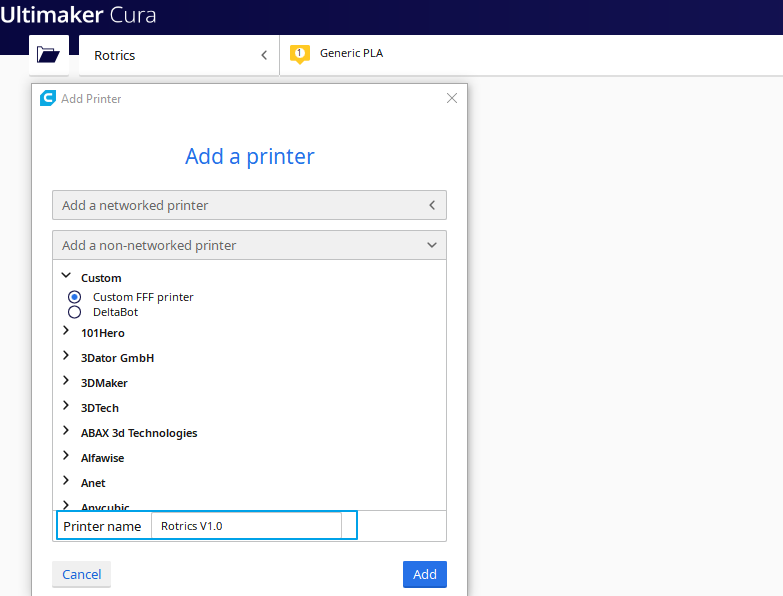
Task: Expand the 3Dator GmbH group
Action: 66,355
